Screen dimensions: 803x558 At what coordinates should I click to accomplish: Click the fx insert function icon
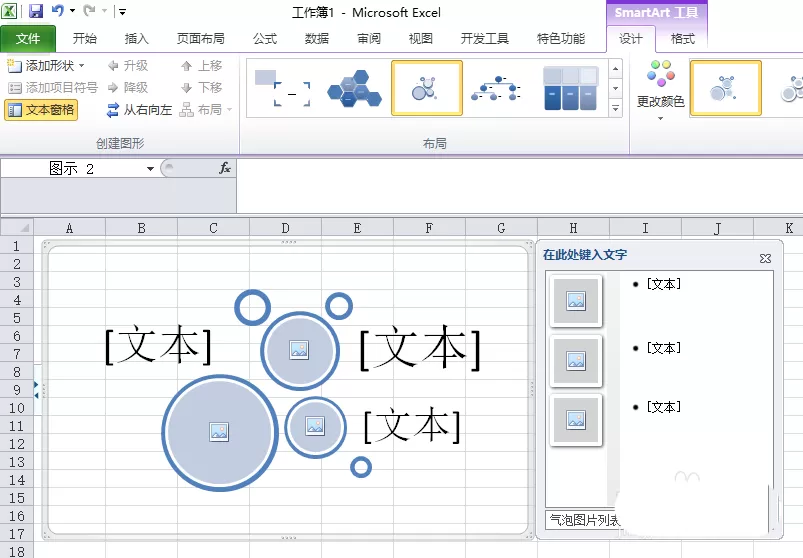pos(225,168)
